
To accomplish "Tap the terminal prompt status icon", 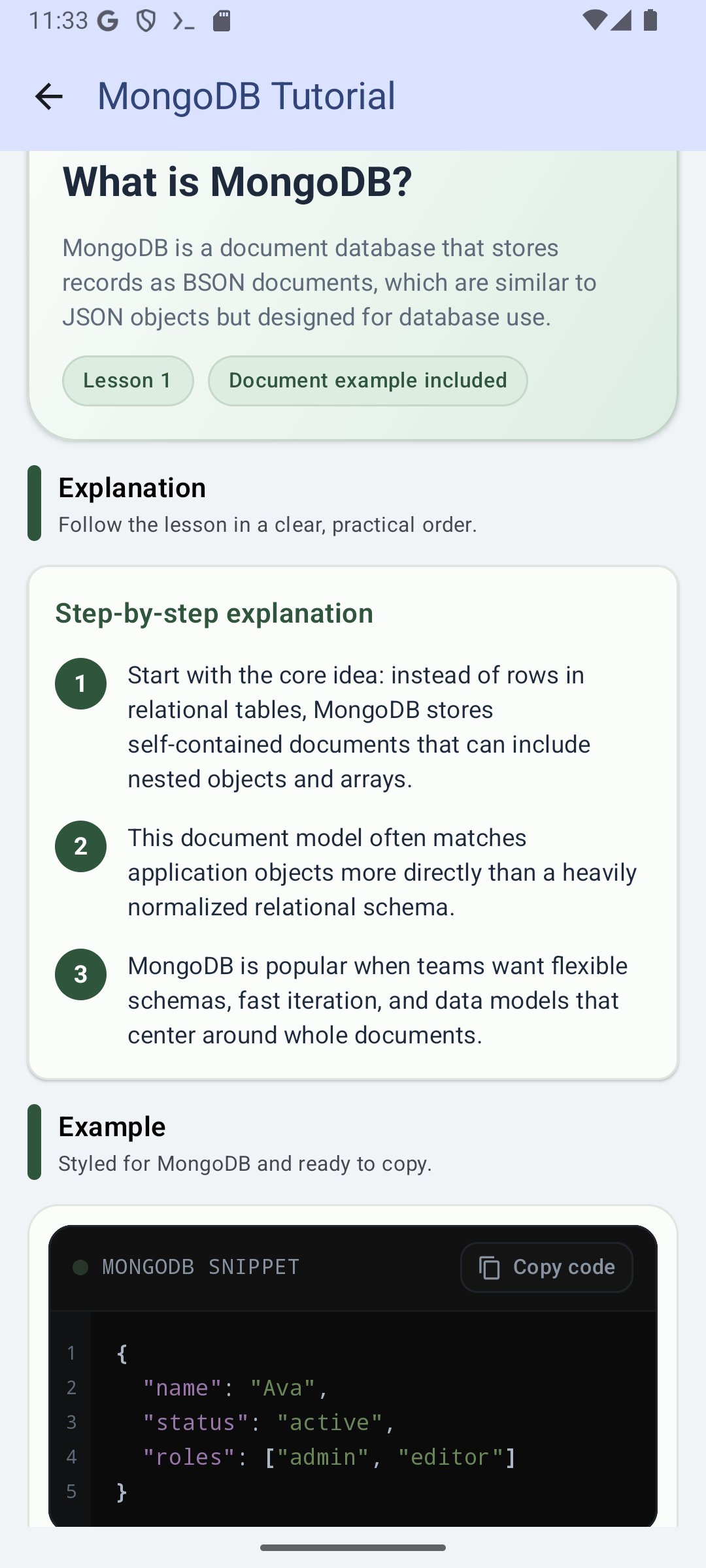I will pos(184,21).
